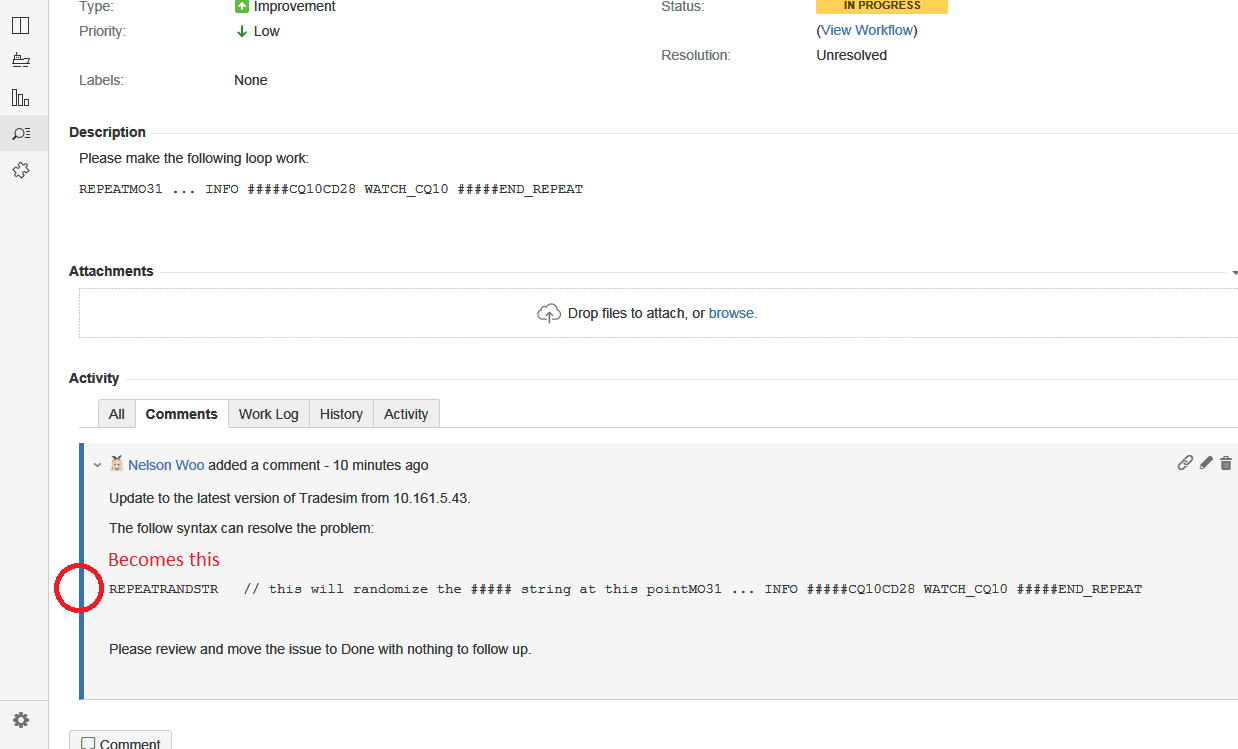Open the board icon in sidebar
The height and width of the screenshot is (749, 1238).
click(x=20, y=25)
